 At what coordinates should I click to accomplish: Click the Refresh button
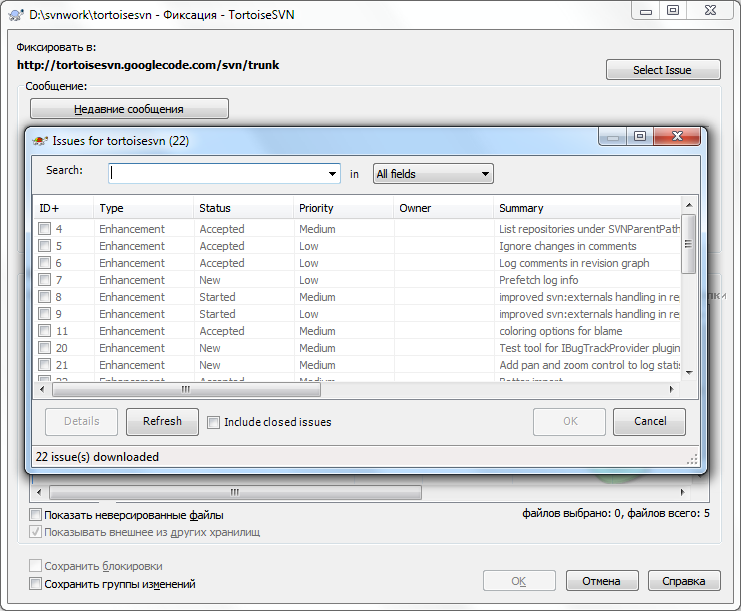(162, 422)
